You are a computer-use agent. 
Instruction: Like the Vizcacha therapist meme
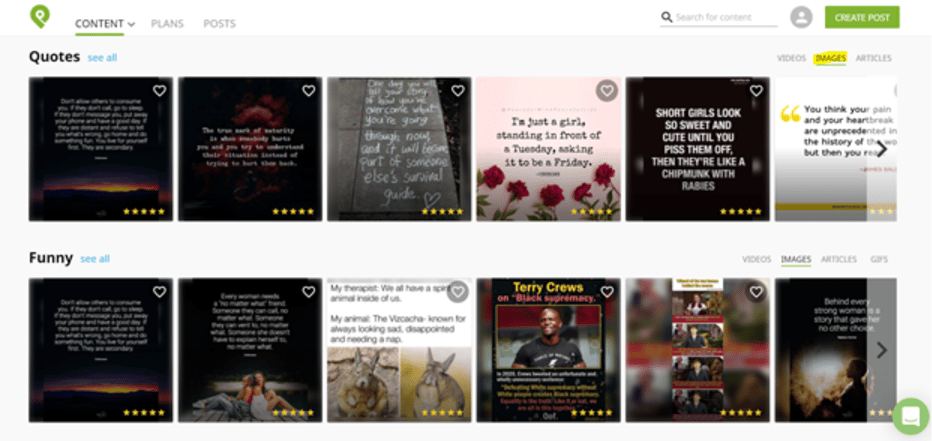pos(457,292)
